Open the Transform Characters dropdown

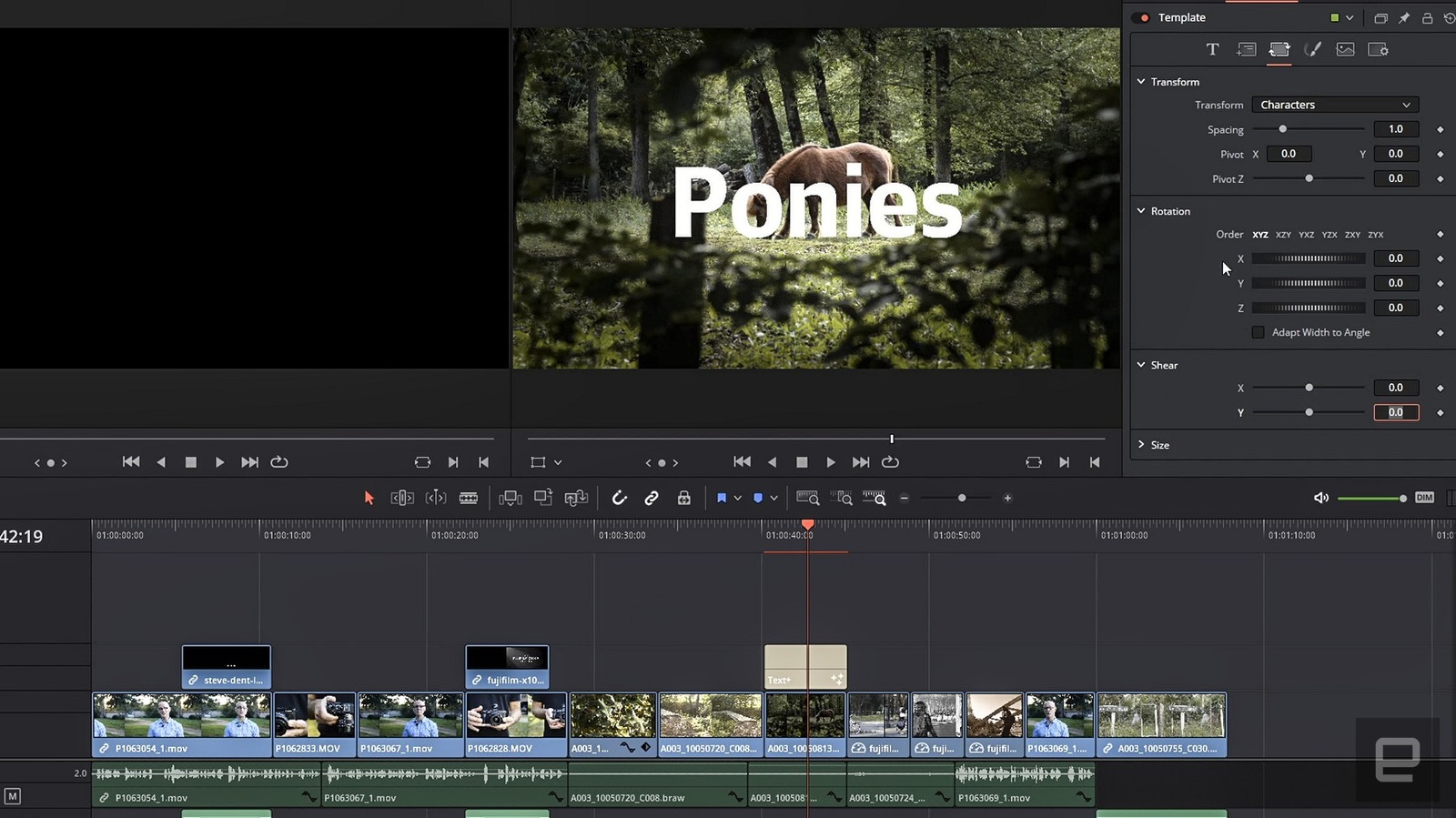click(x=1334, y=105)
